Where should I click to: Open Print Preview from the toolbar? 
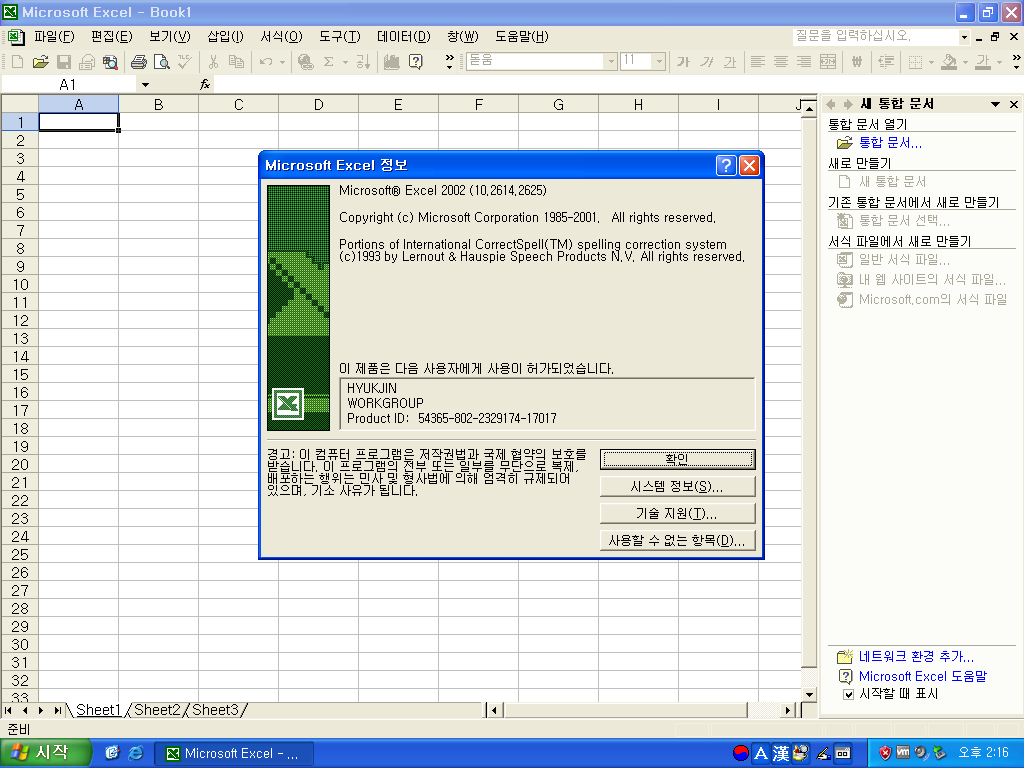point(161,62)
